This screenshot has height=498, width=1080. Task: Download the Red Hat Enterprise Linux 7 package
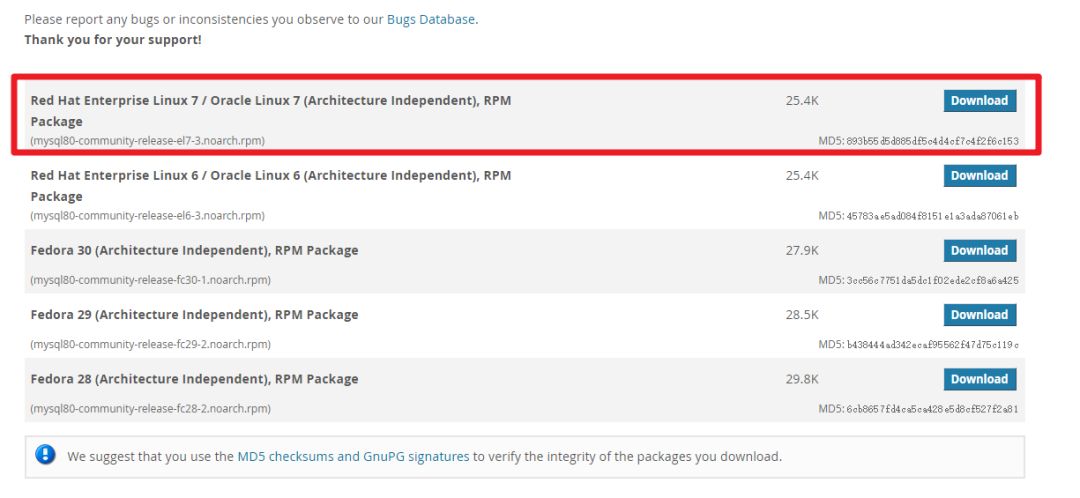click(x=979, y=100)
